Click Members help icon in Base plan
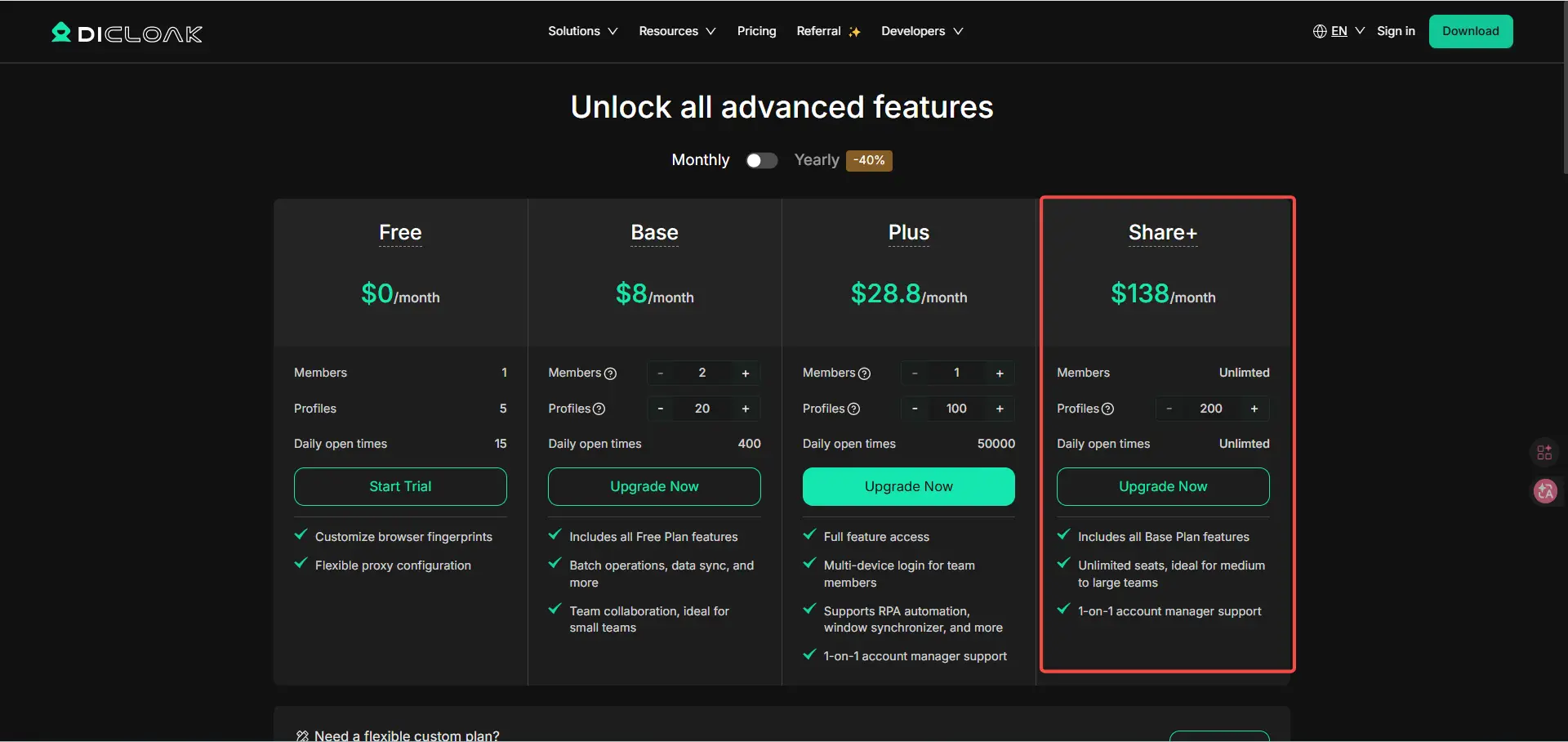The image size is (1568, 742). pos(610,373)
